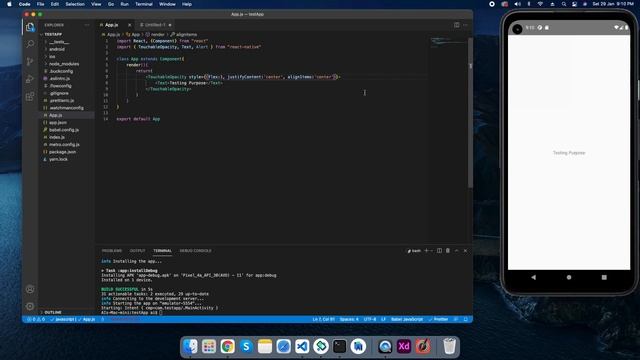Open the Run and Debug view
640x360 pixels.
tap(30, 79)
